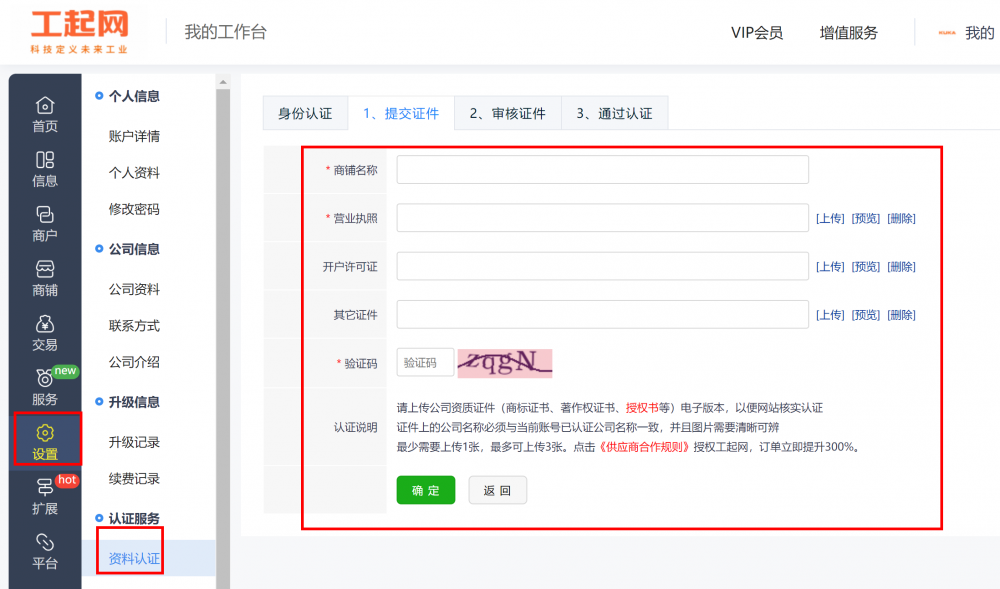
Task: Open 修改密码 in the side menu
Action: coord(134,209)
